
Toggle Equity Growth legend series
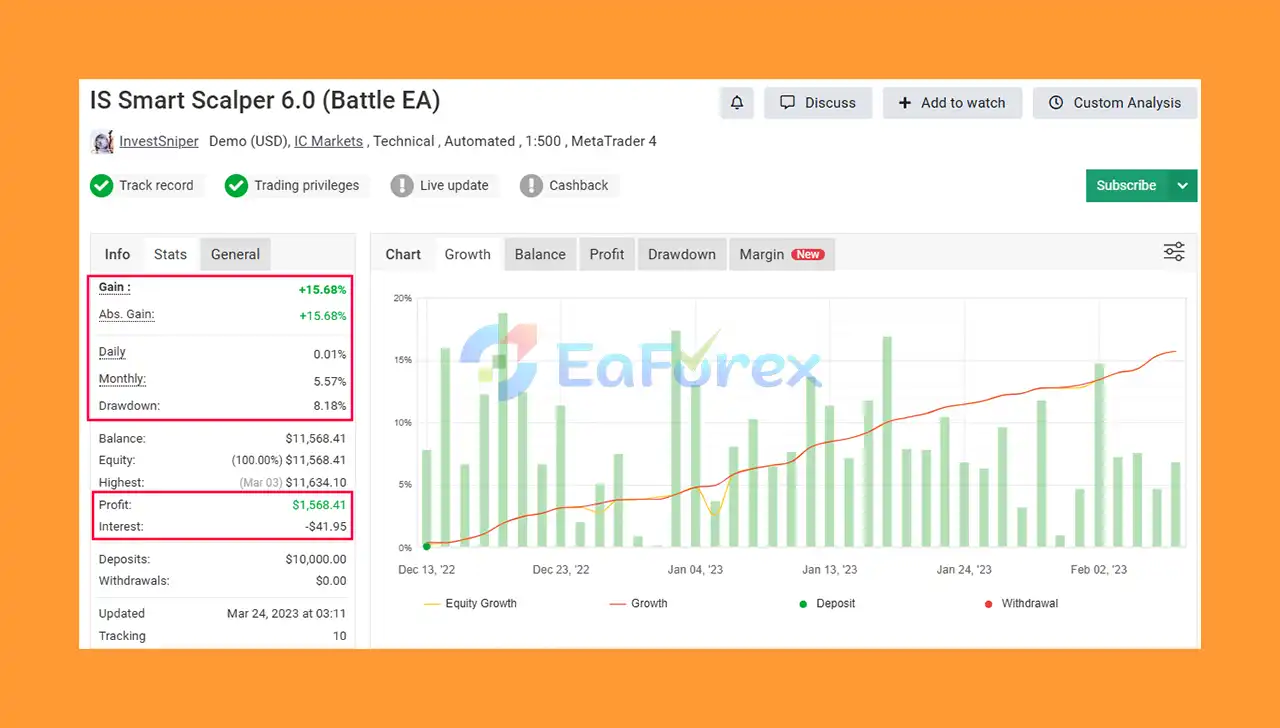pos(470,603)
